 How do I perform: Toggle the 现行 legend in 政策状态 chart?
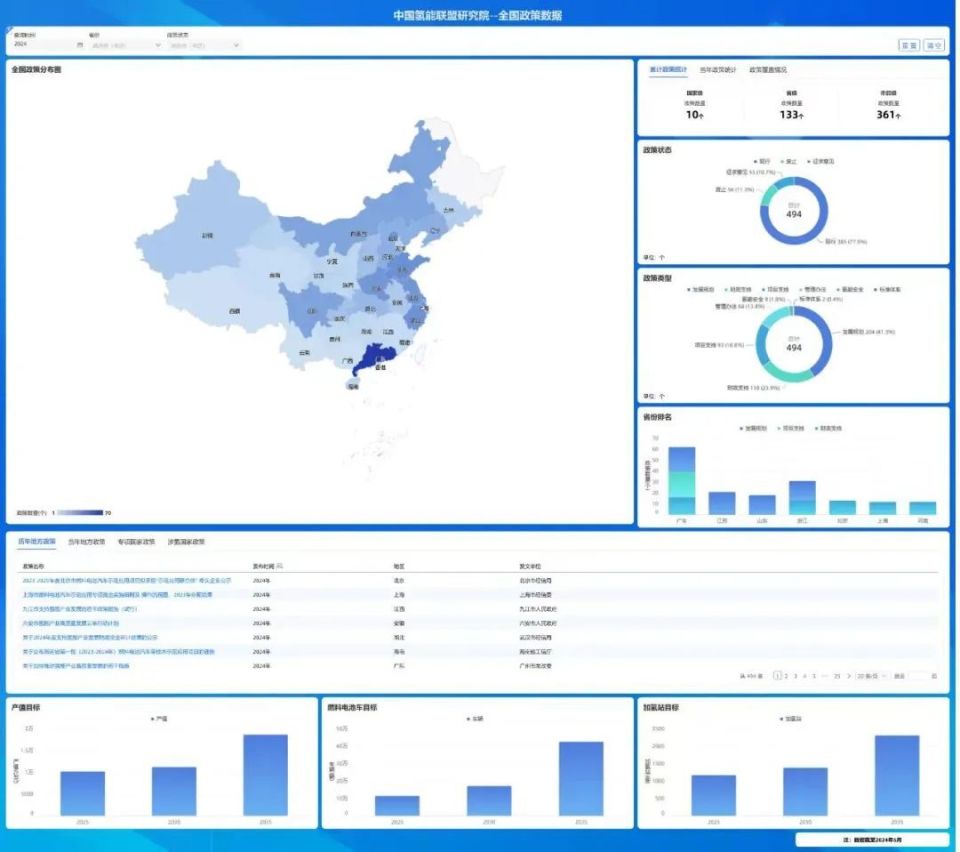762,162
